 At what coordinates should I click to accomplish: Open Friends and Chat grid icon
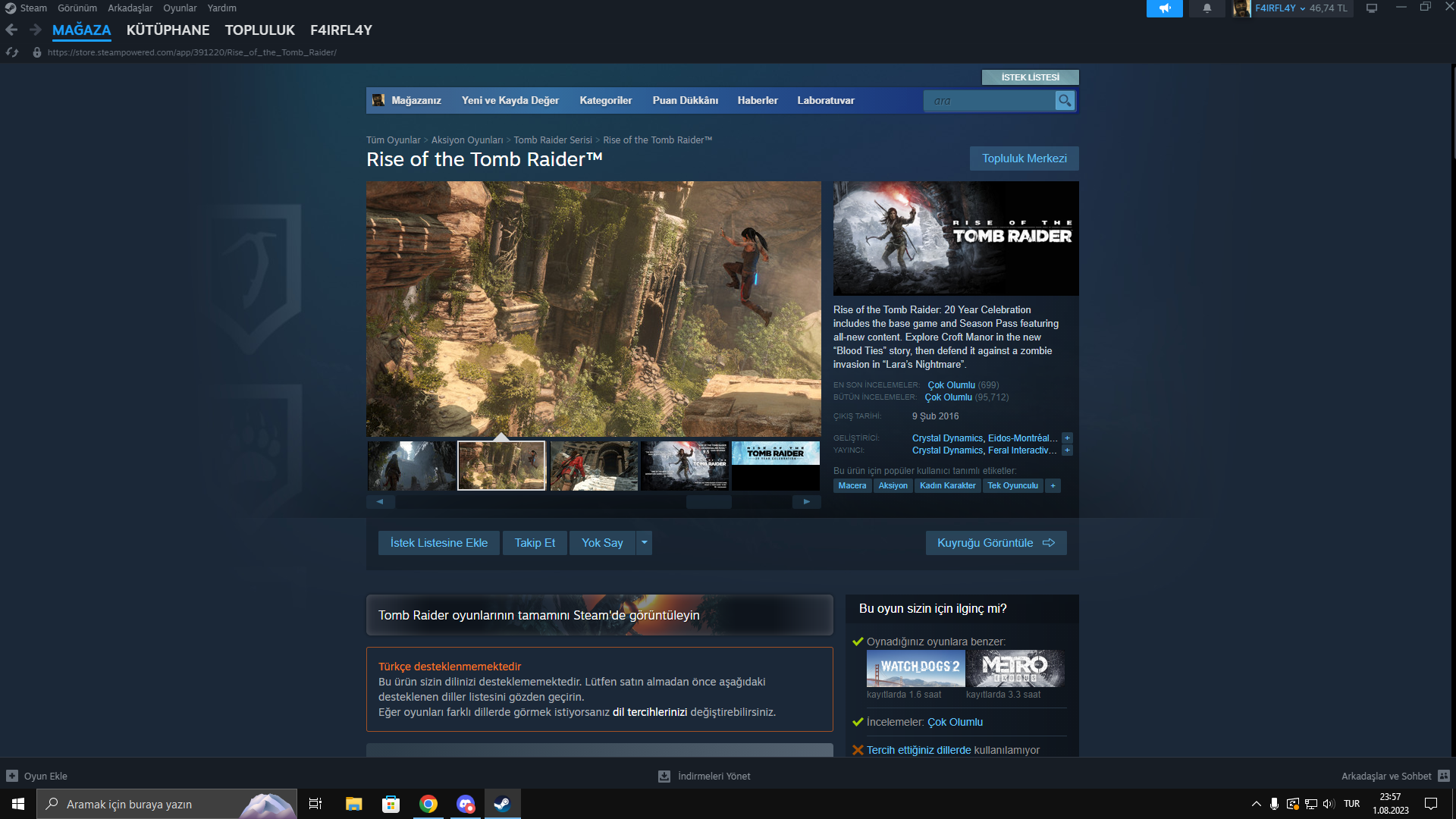1444,776
